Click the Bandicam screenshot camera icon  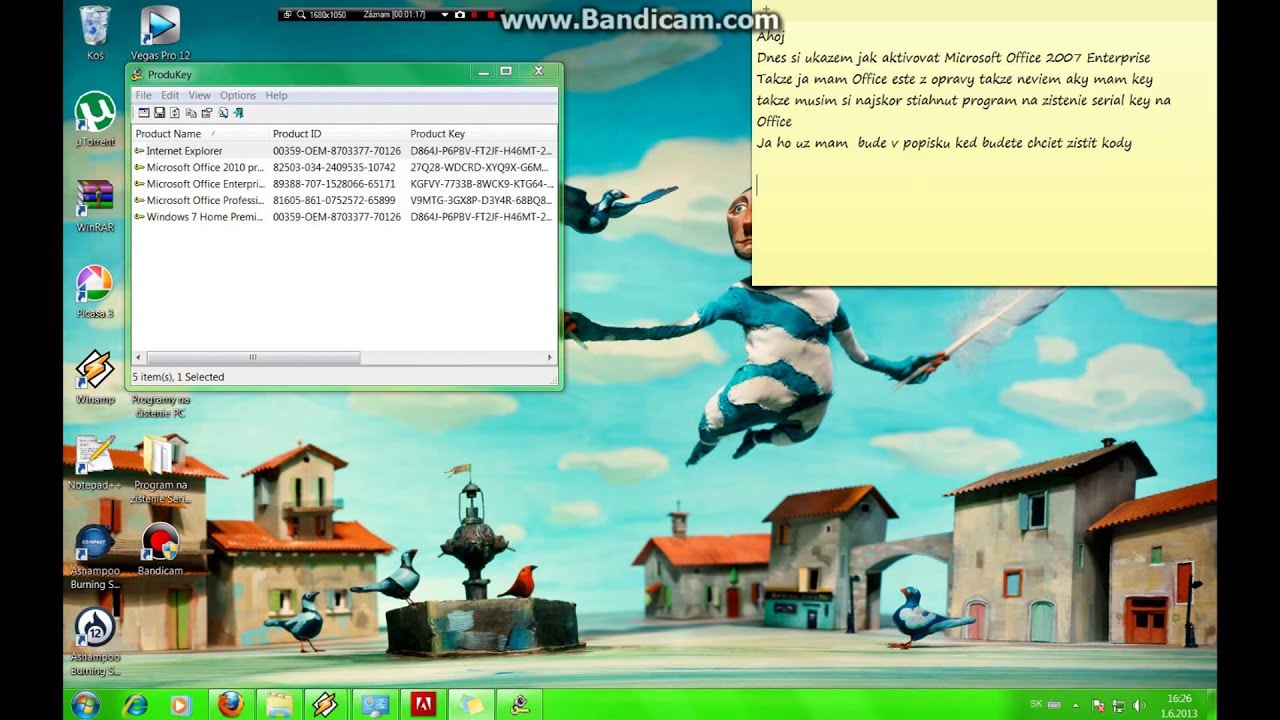pos(460,15)
